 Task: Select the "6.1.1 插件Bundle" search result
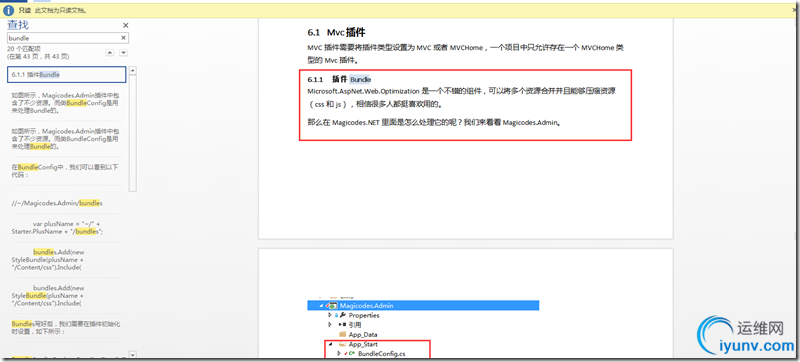pos(67,74)
